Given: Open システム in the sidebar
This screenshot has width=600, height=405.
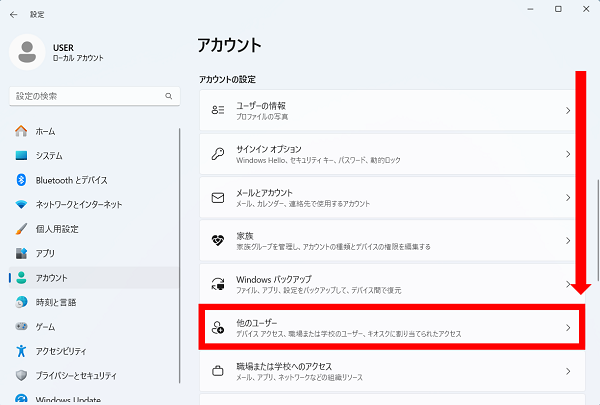Looking at the screenshot, I should point(94,155).
